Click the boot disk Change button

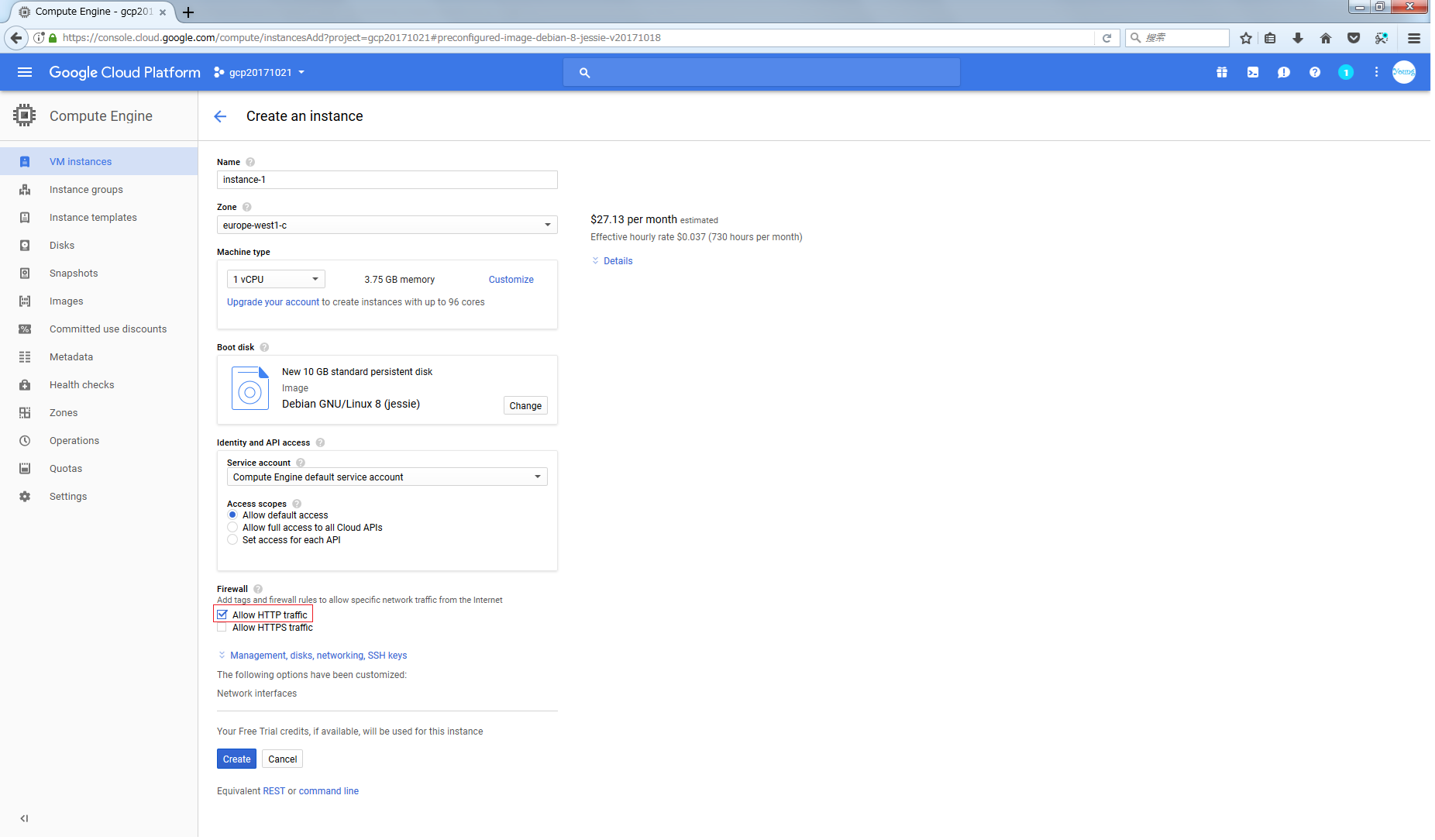pos(525,405)
